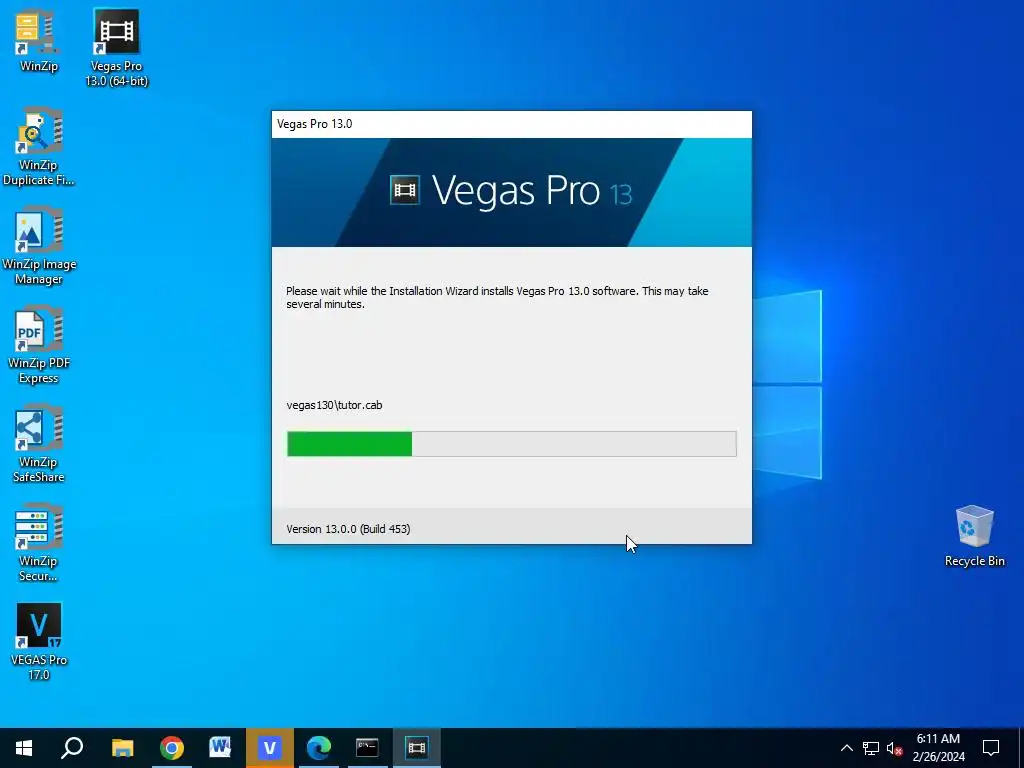Open the Action Center notifications
The width and height of the screenshot is (1024, 768).
(x=991, y=748)
